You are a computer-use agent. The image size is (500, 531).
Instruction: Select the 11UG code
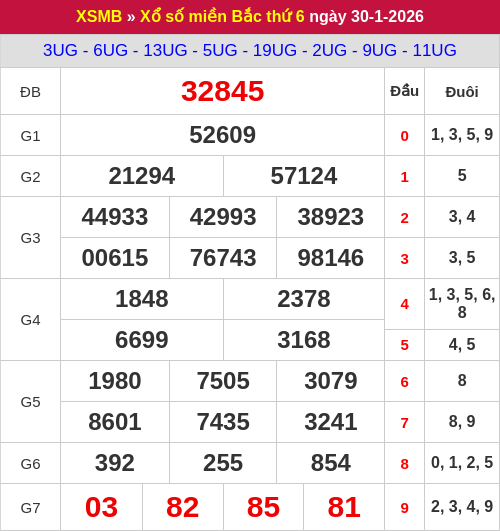coord(434,50)
